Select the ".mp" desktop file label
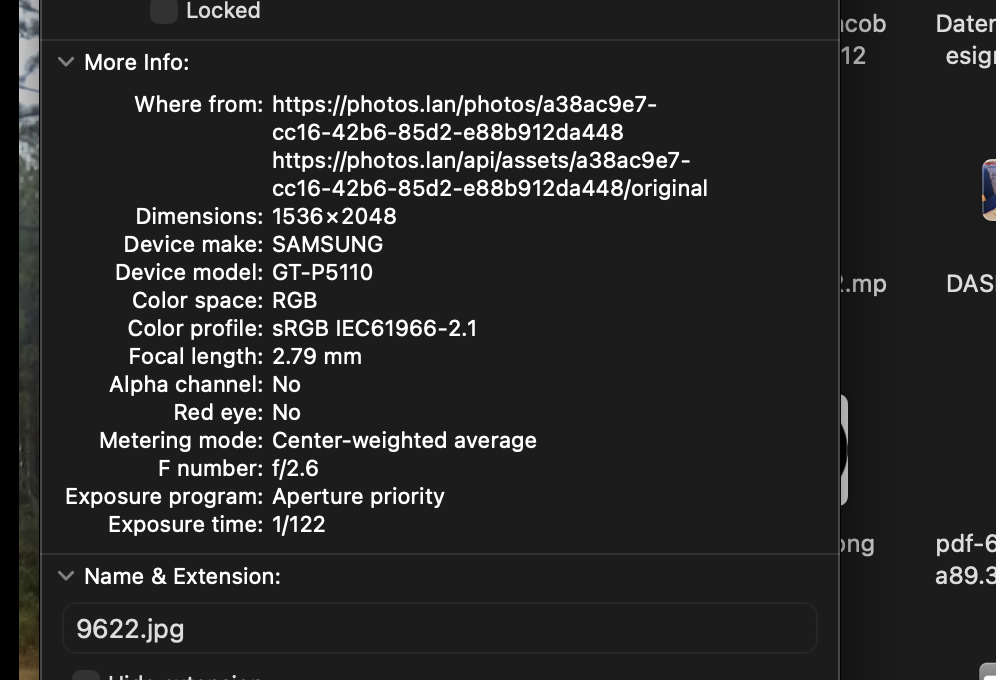996x680 pixels. pyautogui.click(x=862, y=284)
